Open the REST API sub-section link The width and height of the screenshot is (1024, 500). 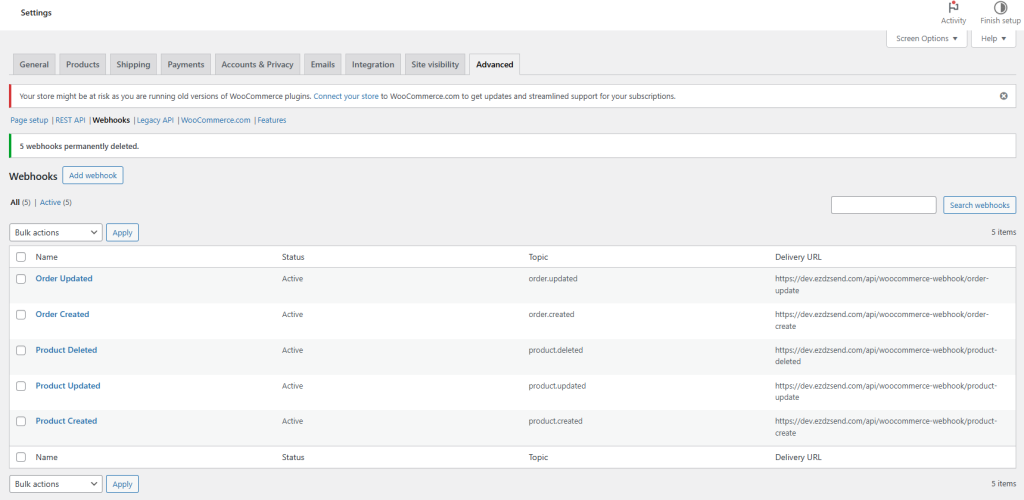pyautogui.click(x=70, y=120)
